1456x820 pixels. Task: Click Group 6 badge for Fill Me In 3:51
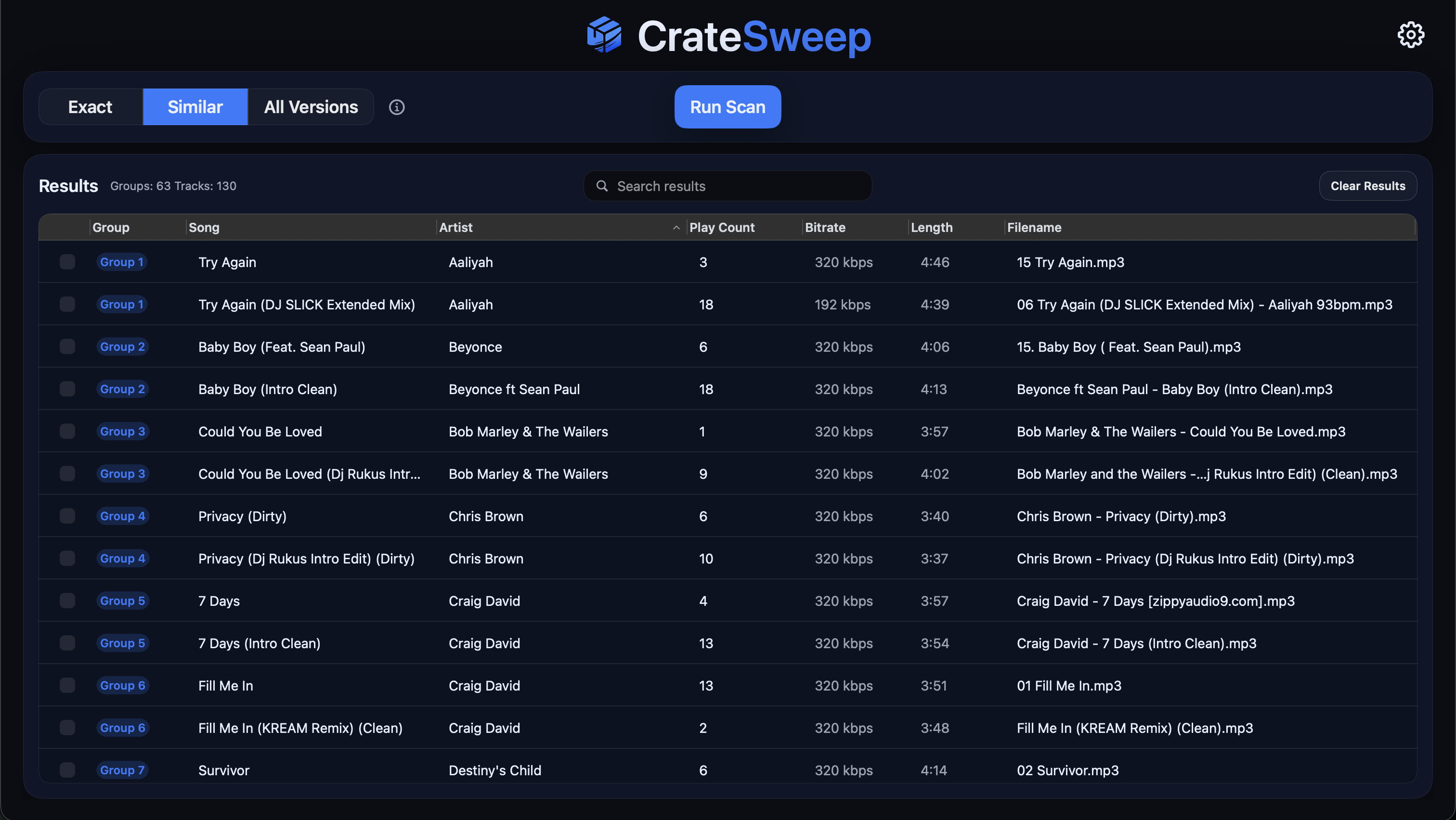pos(122,685)
